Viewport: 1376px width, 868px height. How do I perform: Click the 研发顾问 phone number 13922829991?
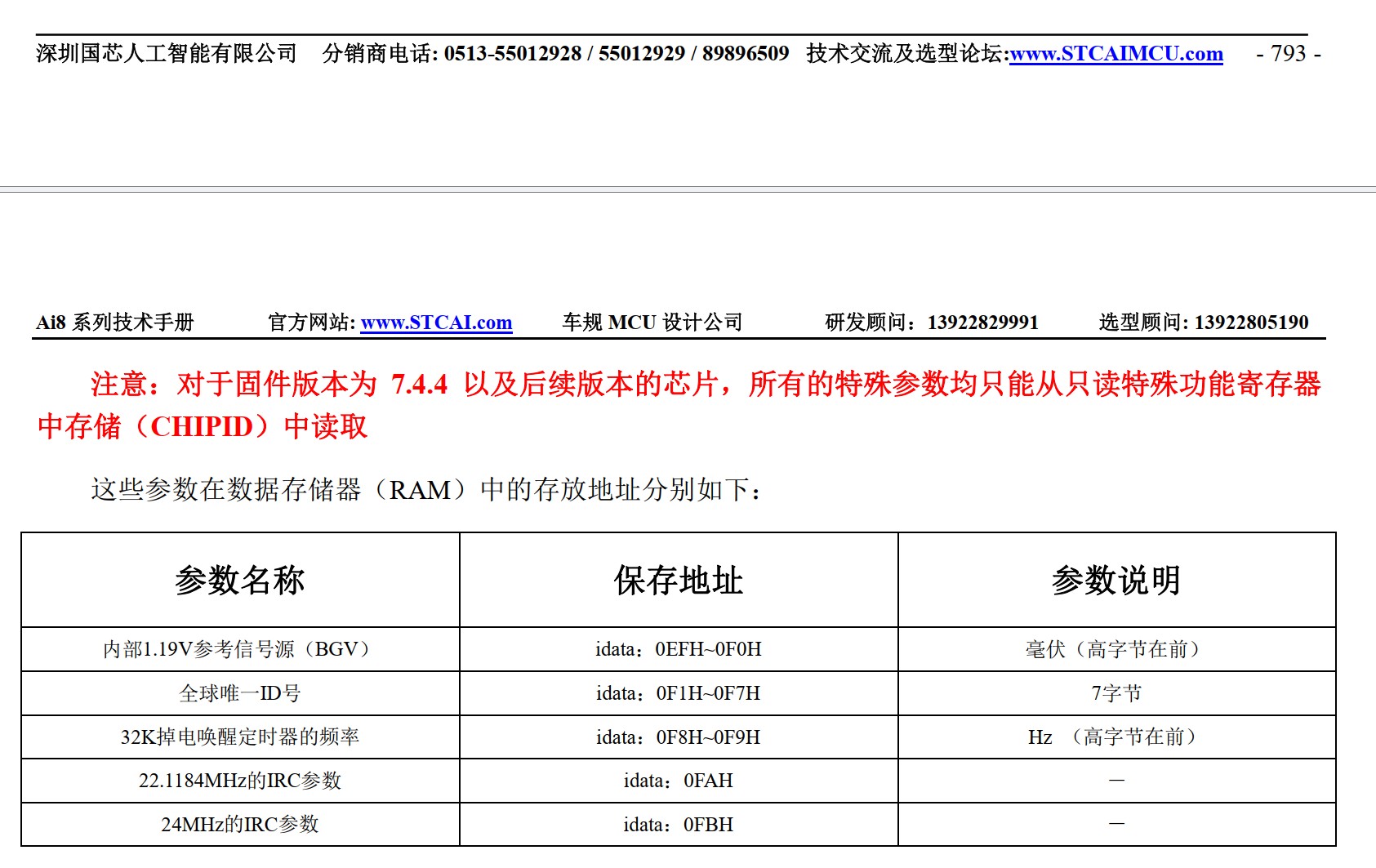[x=982, y=323]
